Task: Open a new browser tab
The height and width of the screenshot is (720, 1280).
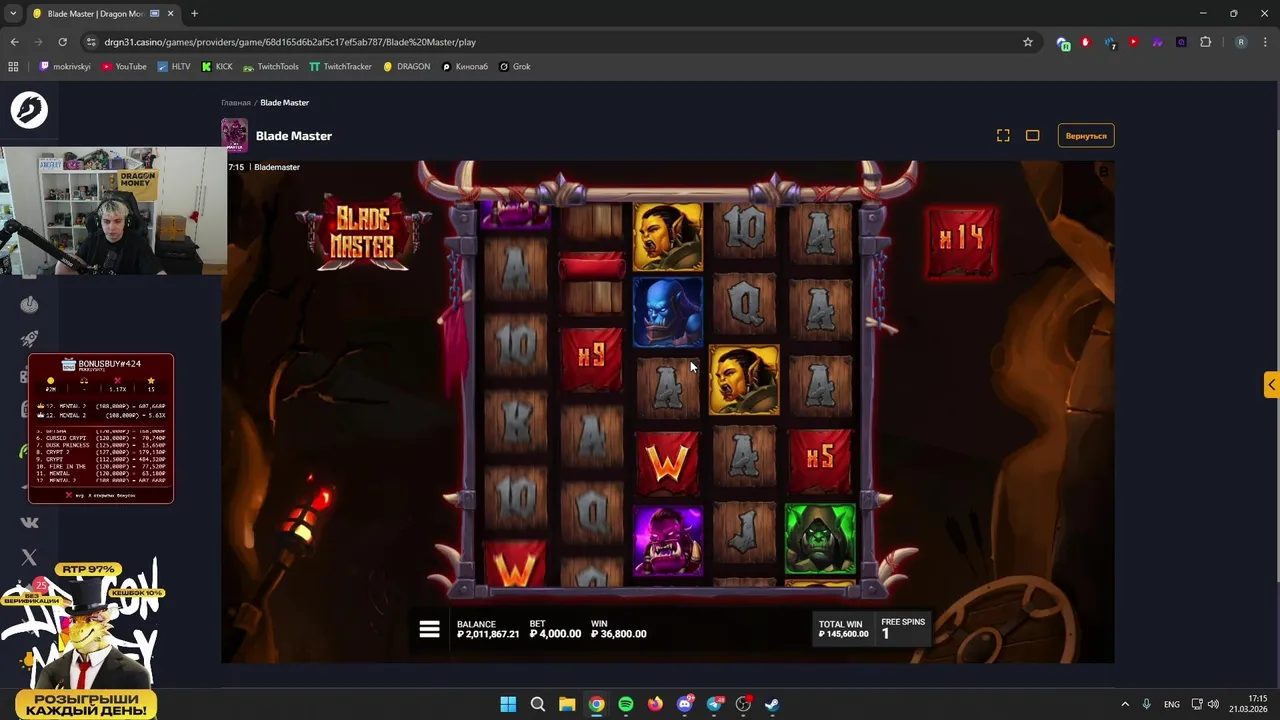Action: click(194, 14)
